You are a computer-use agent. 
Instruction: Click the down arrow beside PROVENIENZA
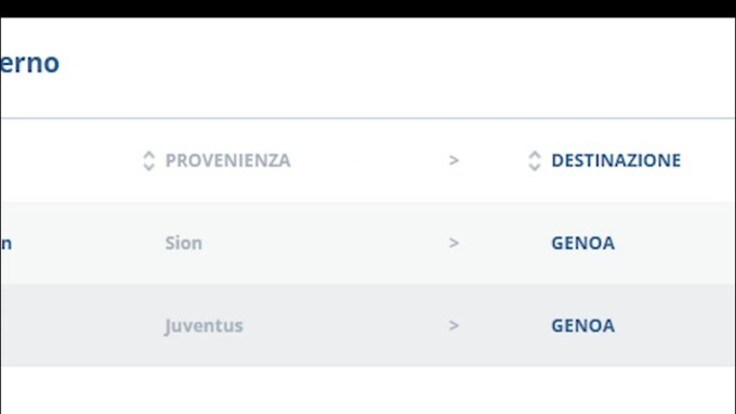pyautogui.click(x=149, y=167)
